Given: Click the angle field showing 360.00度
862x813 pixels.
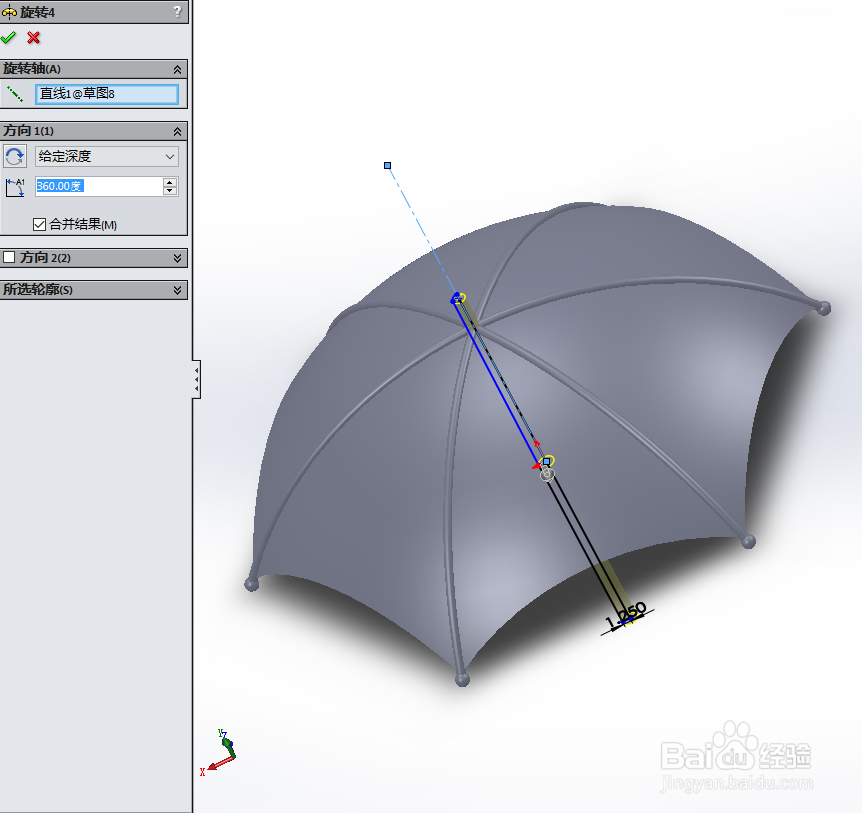Looking at the screenshot, I should 99,186.
